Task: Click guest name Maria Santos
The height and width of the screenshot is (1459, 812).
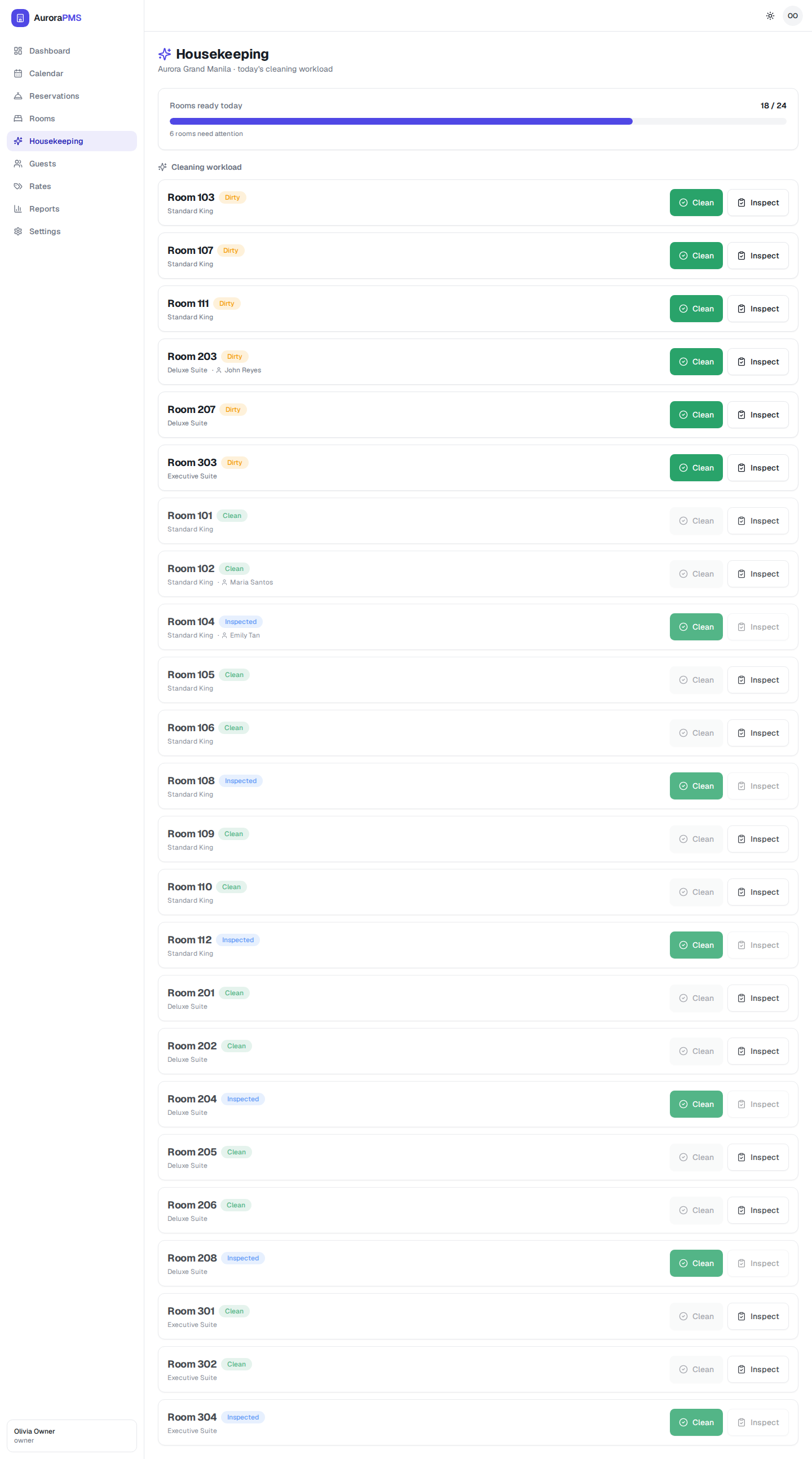Action: [x=251, y=582]
